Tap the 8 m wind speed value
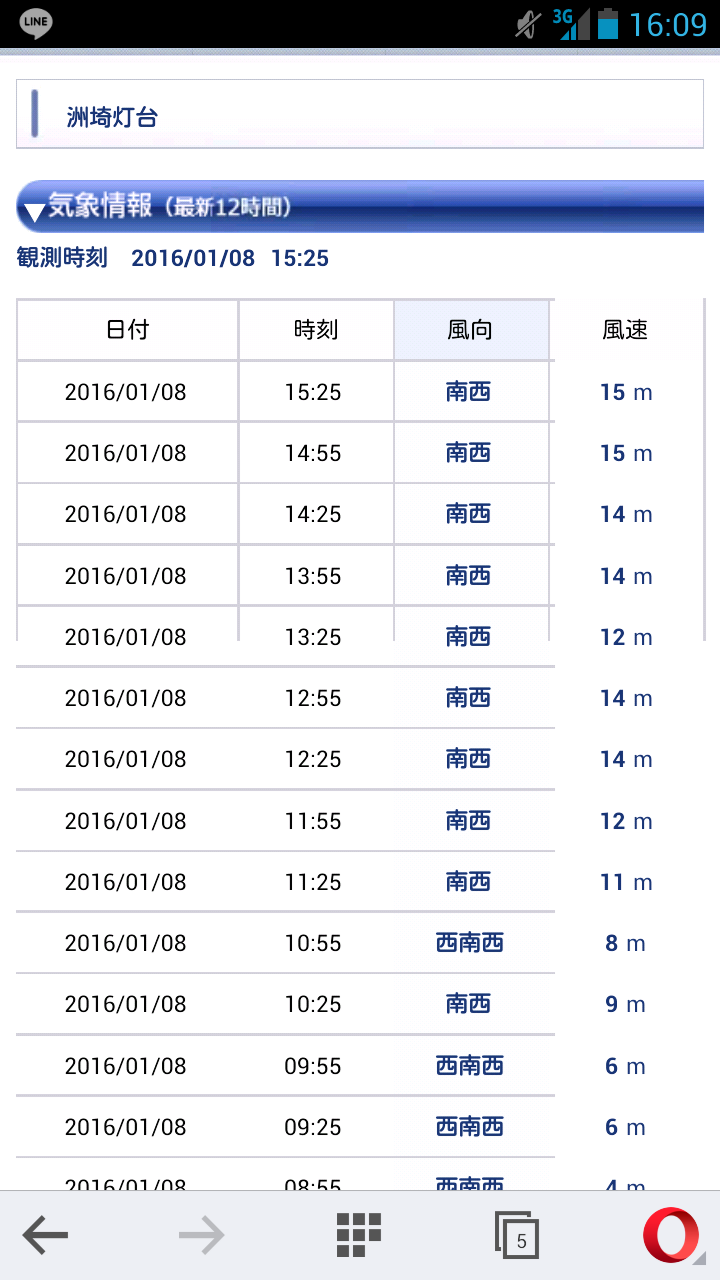 click(625, 943)
